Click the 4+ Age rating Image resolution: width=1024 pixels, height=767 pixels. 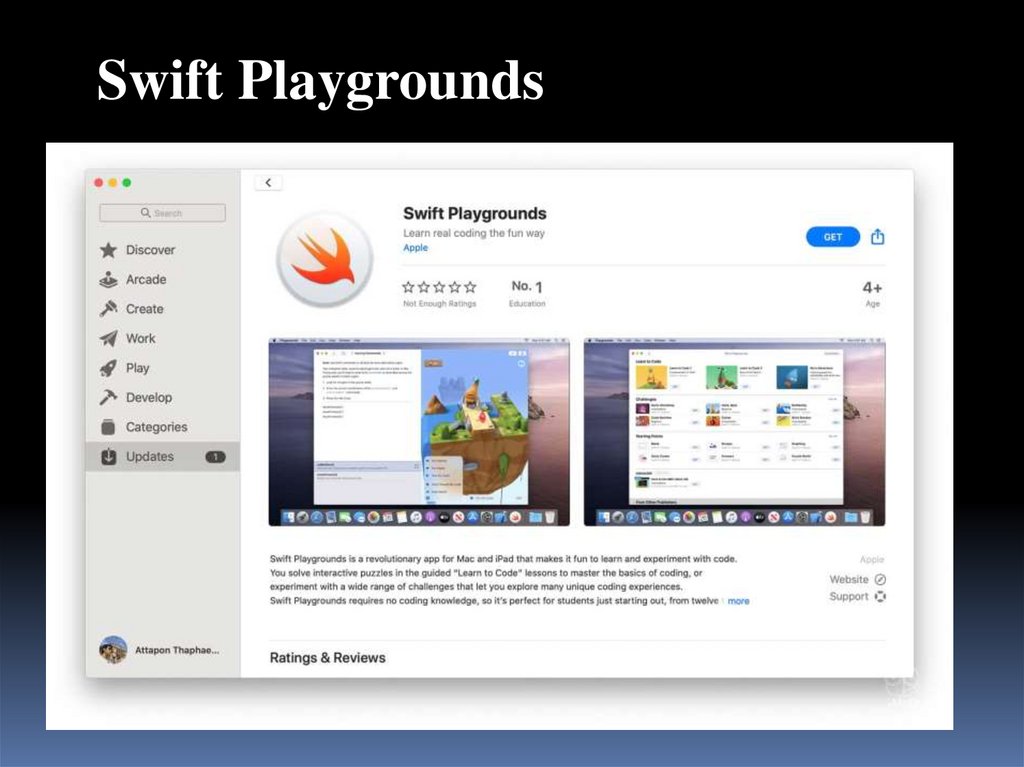(872, 294)
